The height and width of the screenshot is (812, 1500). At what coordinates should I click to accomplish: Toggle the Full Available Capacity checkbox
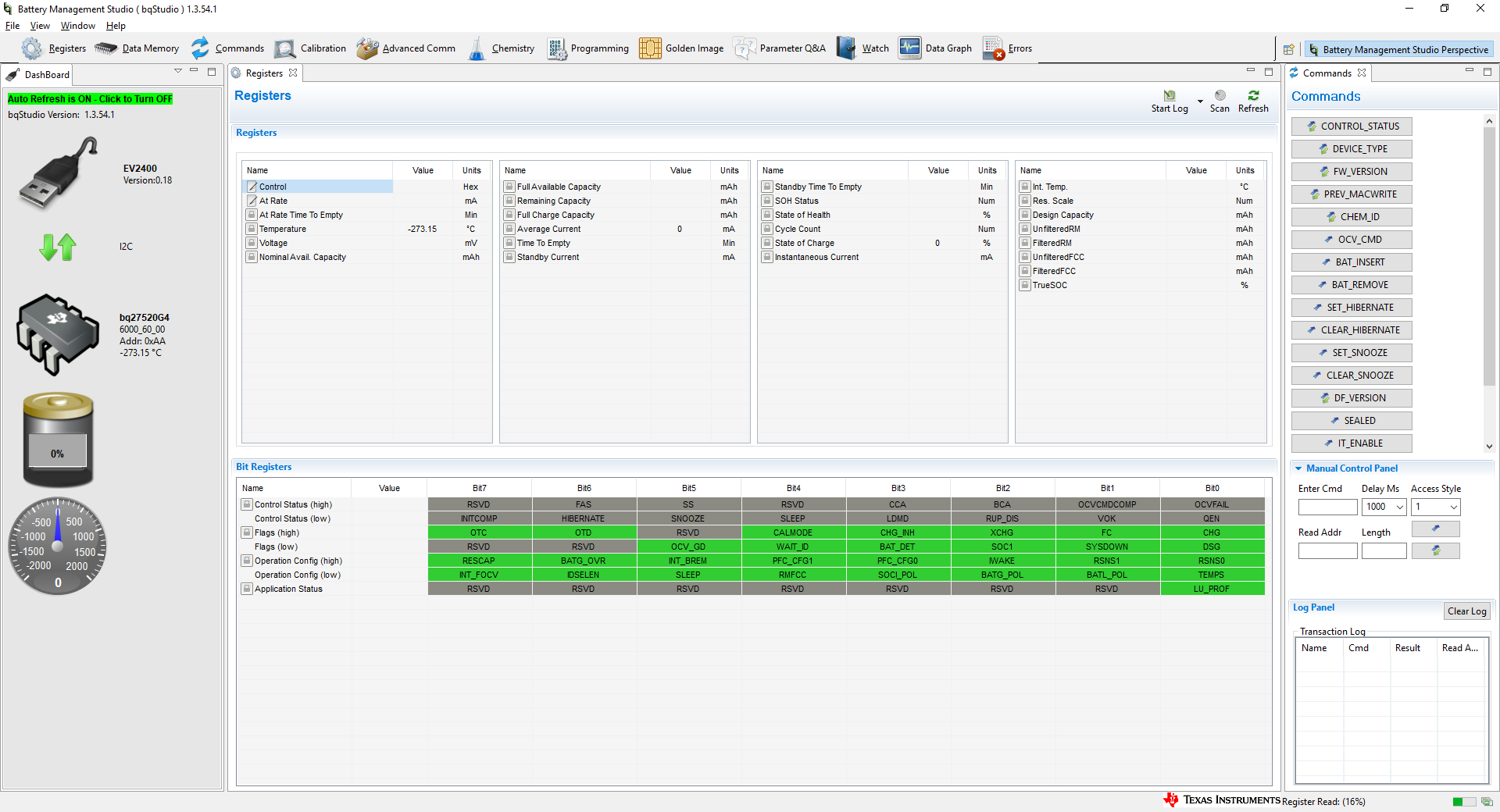coord(509,187)
